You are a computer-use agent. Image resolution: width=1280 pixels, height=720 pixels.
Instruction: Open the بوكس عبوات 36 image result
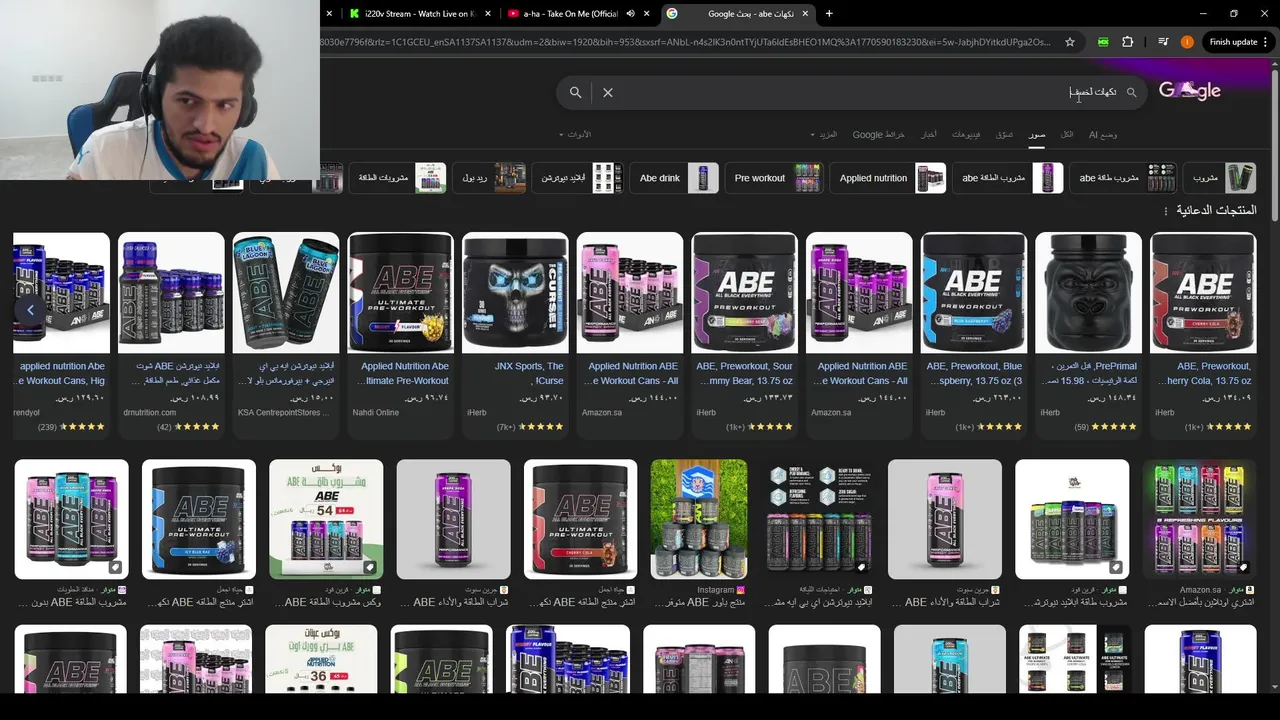pos(321,659)
